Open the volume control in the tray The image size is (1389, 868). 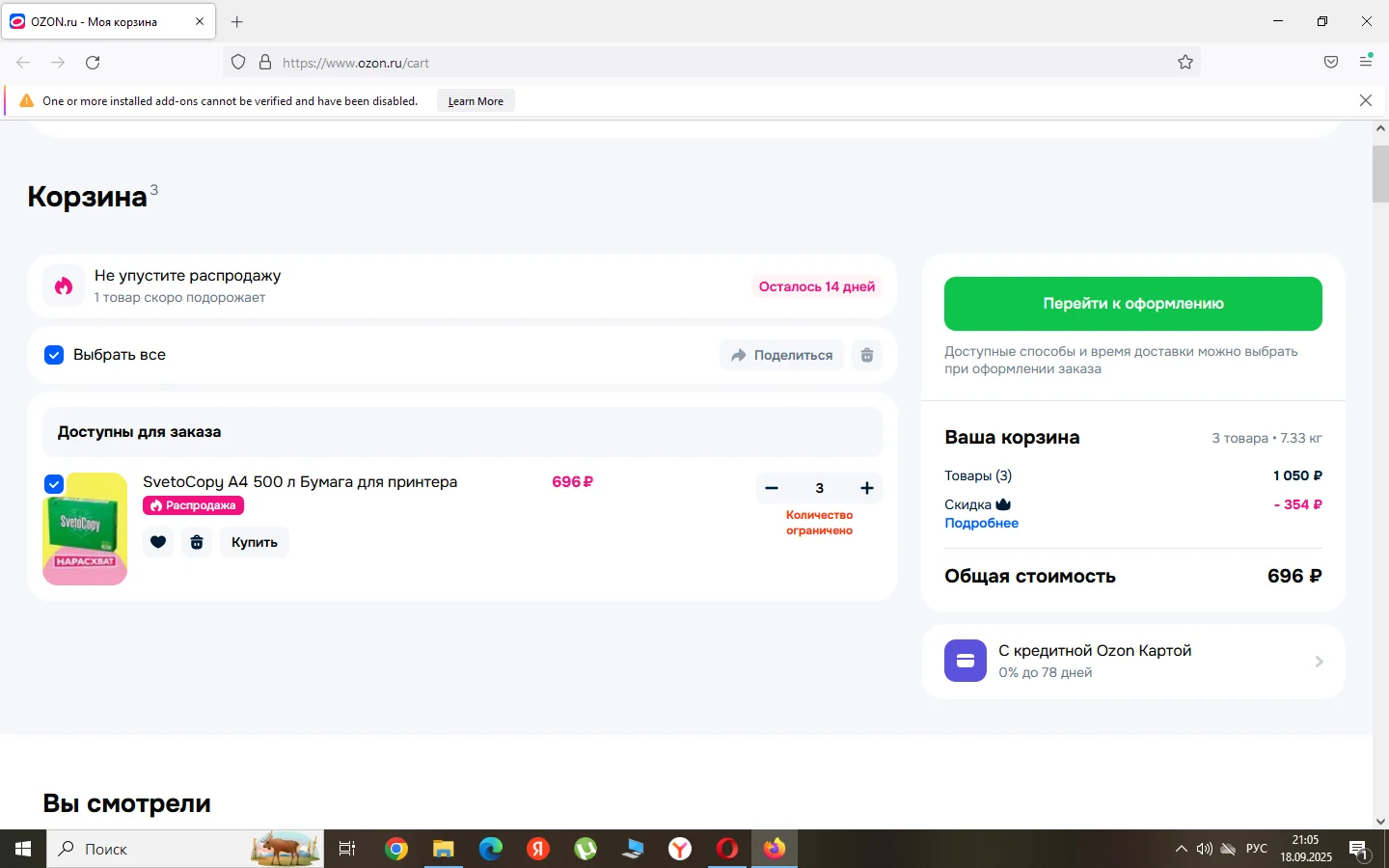click(x=1204, y=849)
